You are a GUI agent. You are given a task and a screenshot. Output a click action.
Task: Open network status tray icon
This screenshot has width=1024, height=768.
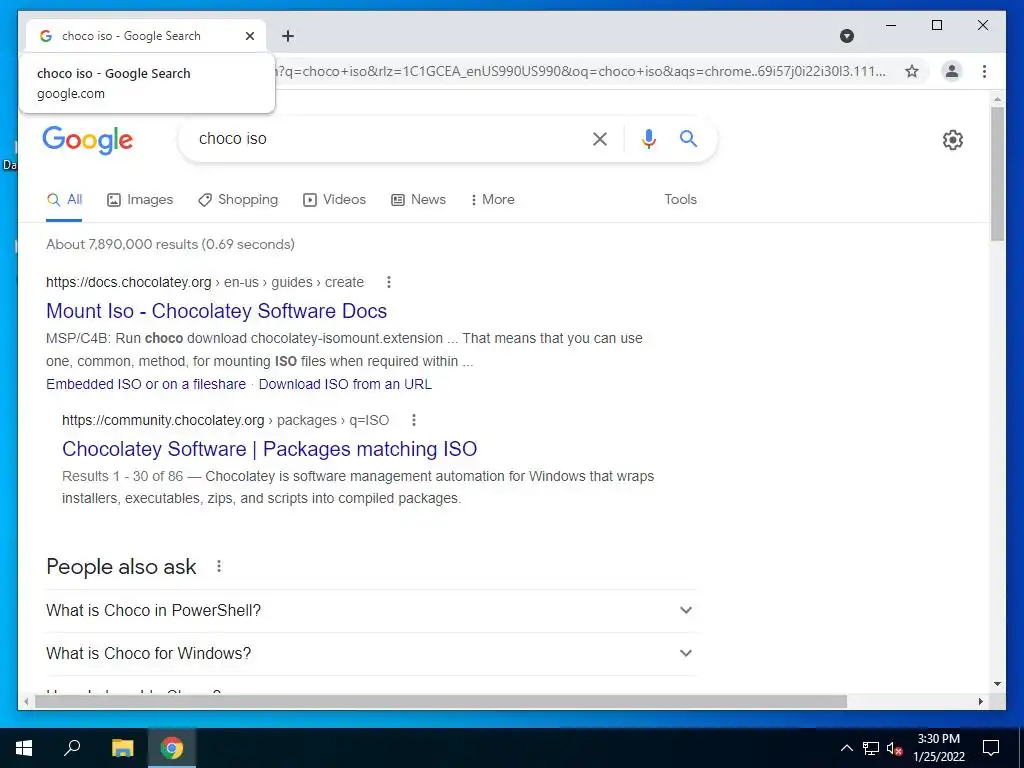pyautogui.click(x=871, y=748)
